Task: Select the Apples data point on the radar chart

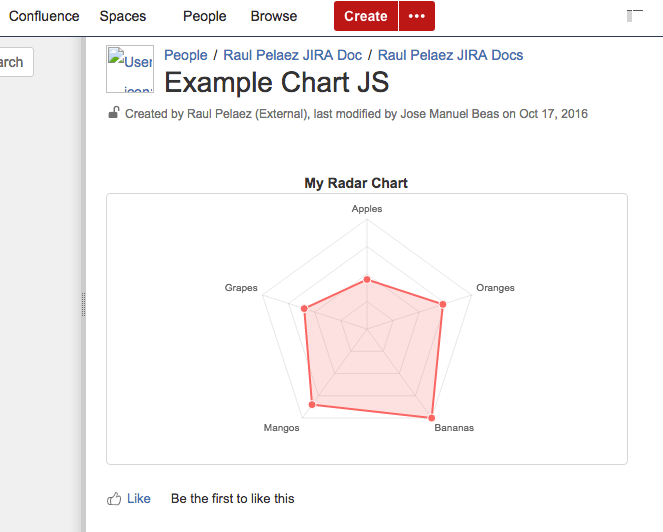Action: [x=367, y=279]
